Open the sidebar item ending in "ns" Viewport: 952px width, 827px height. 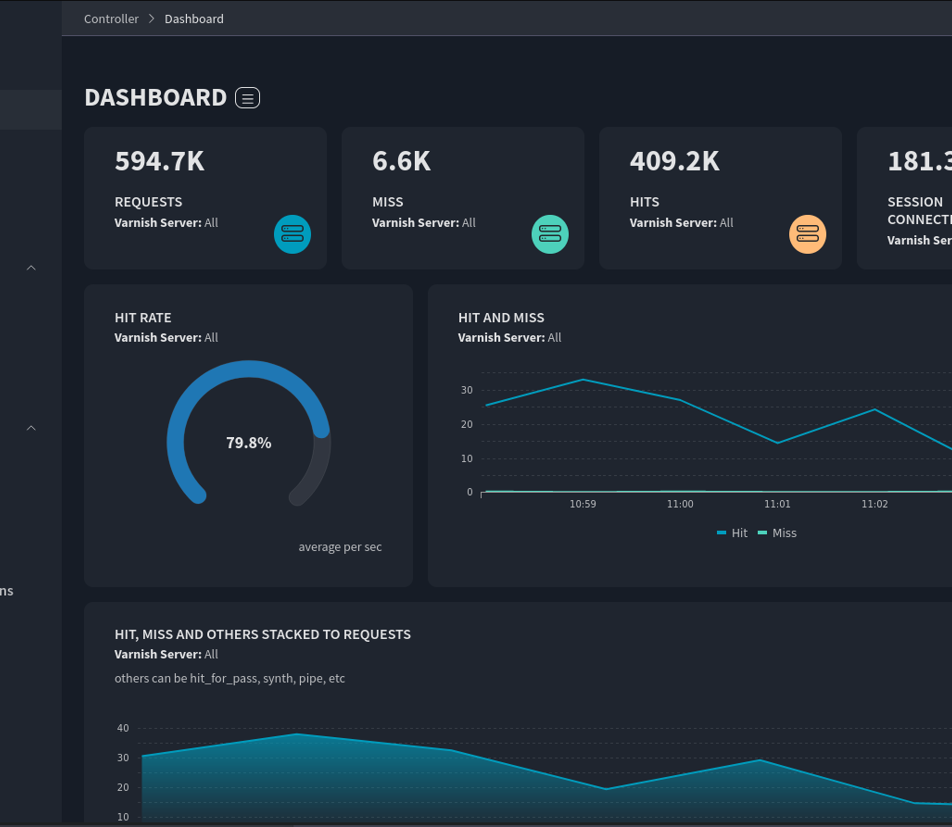(8, 591)
